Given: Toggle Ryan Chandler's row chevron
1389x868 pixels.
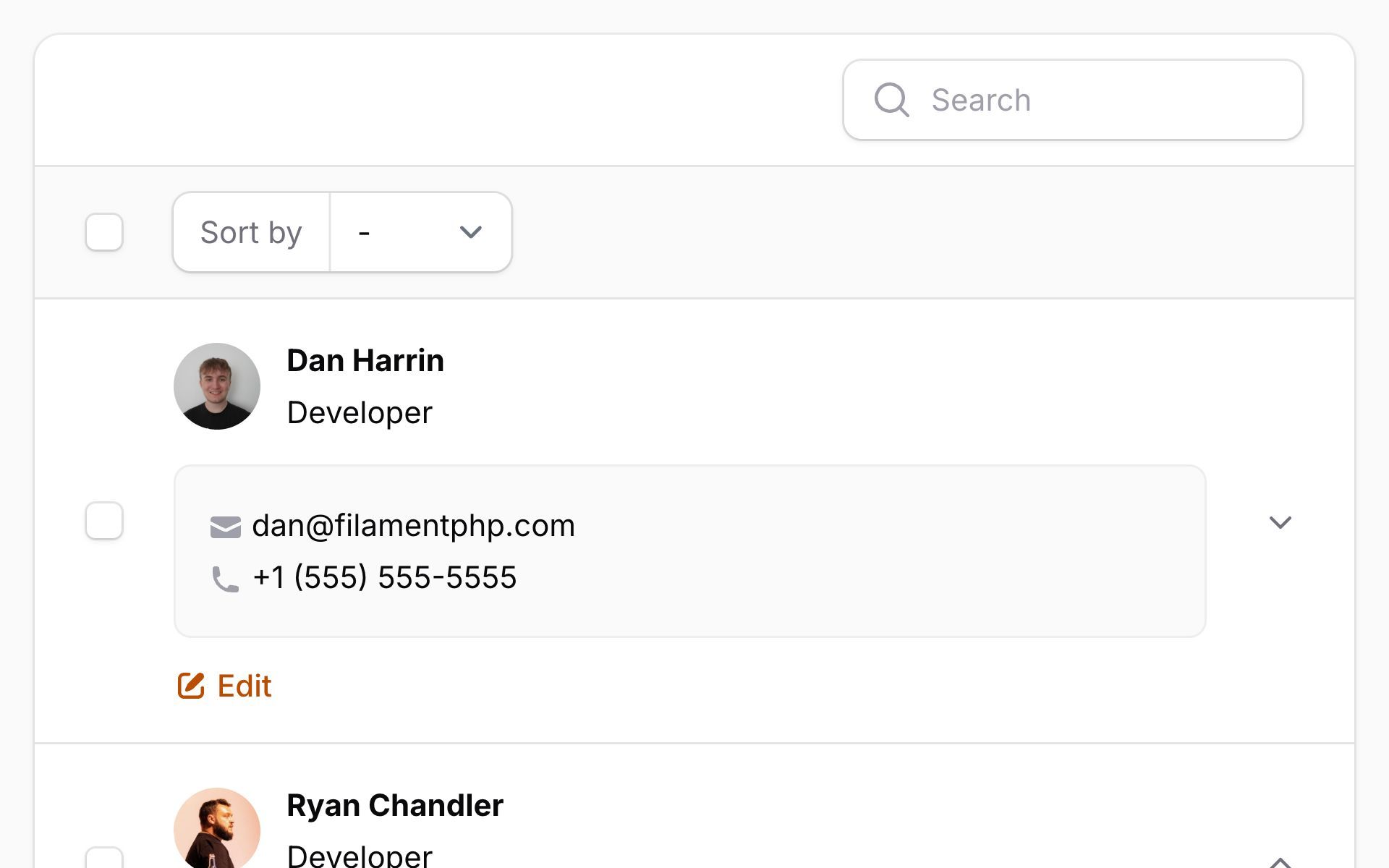Looking at the screenshot, I should click(1280, 861).
